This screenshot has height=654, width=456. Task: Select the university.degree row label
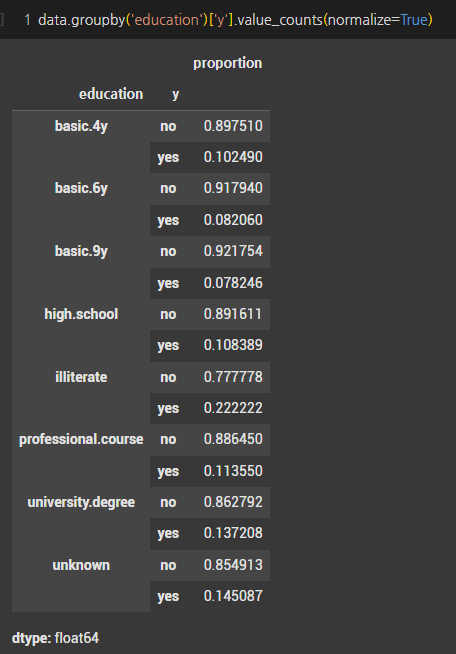click(x=81, y=502)
